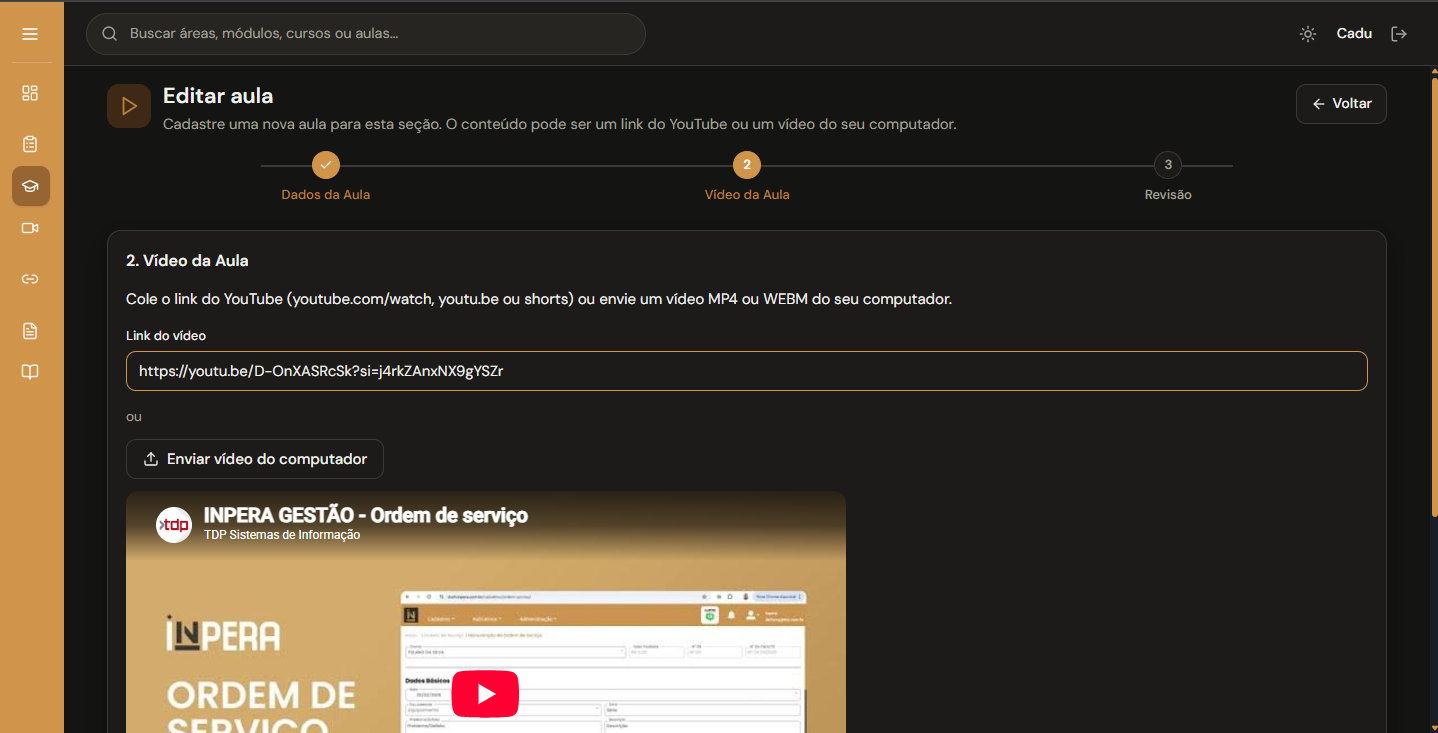Open the open-book icon in sidebar
This screenshot has height=733, width=1438.
click(30, 372)
